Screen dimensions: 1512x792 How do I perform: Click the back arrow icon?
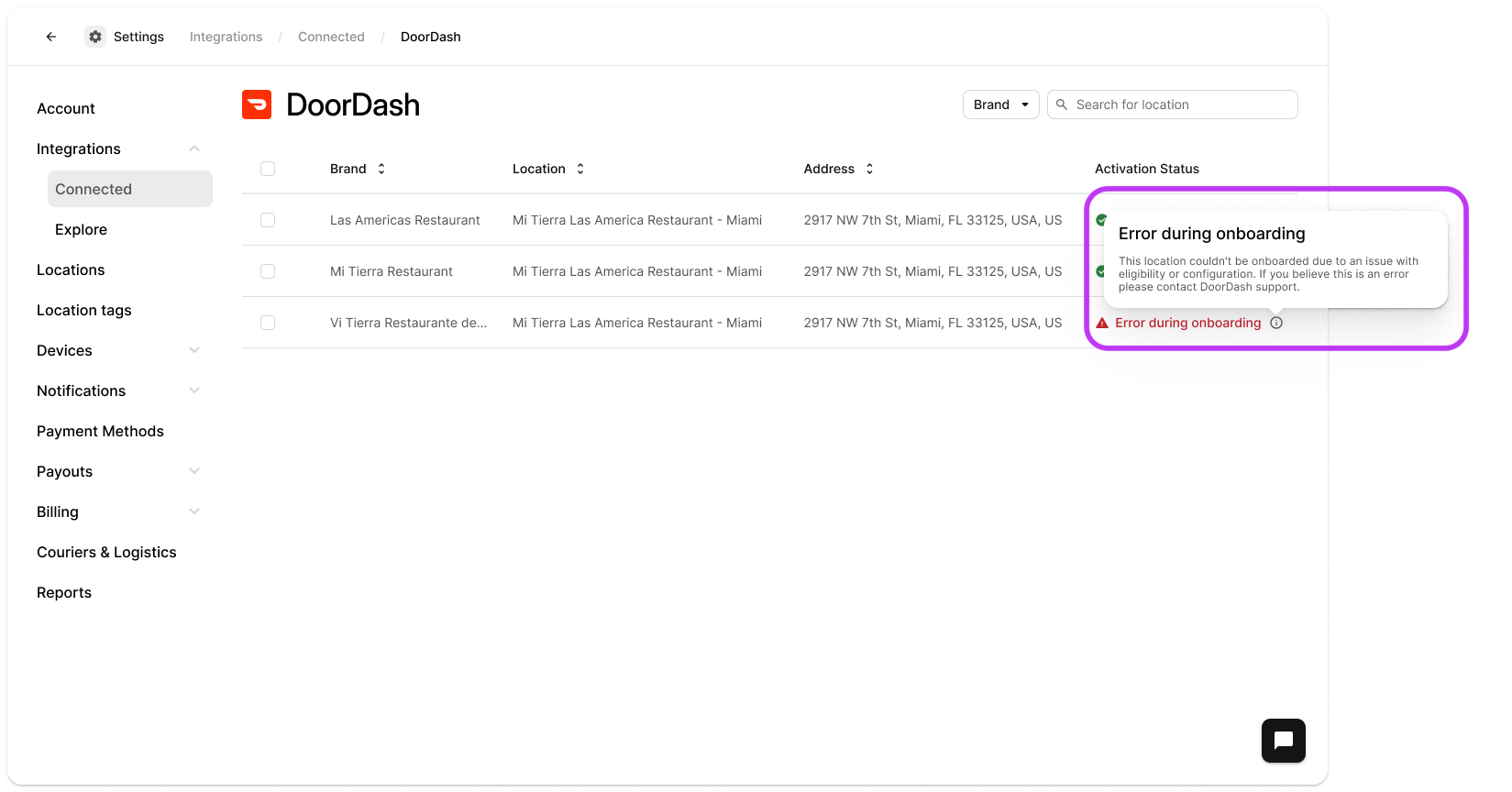tap(51, 37)
